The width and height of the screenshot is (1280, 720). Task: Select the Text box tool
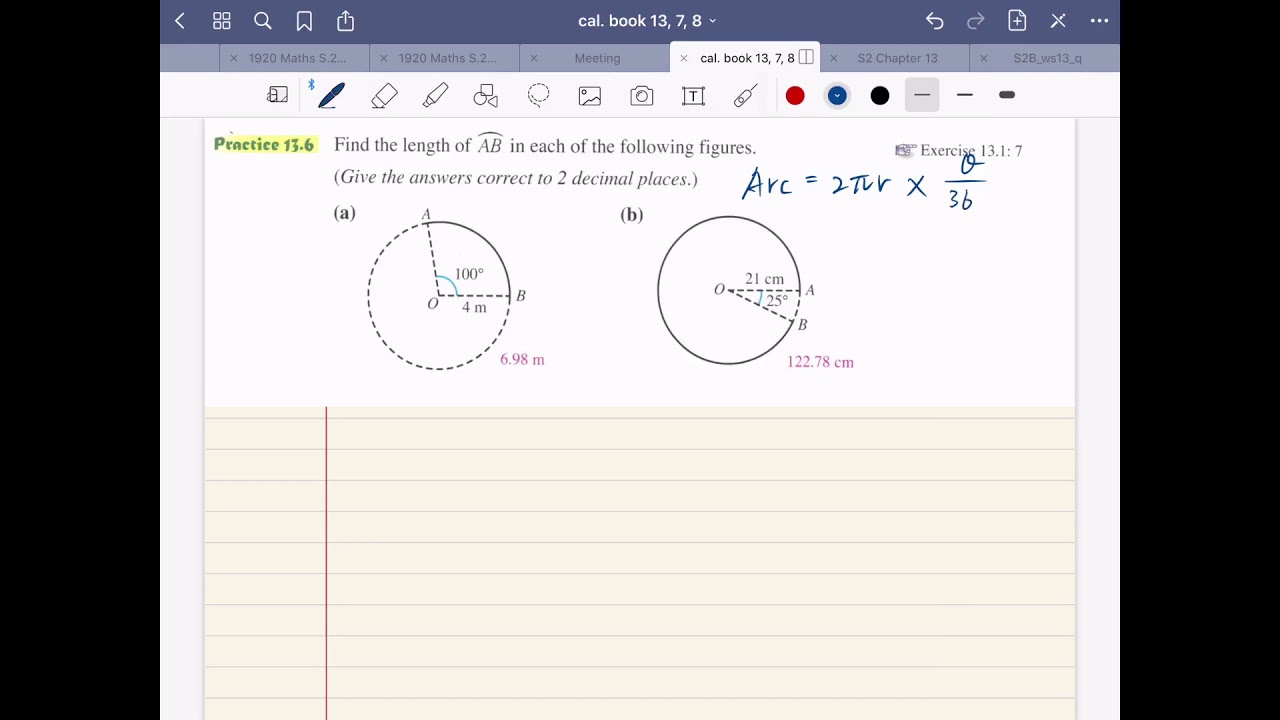click(x=693, y=95)
